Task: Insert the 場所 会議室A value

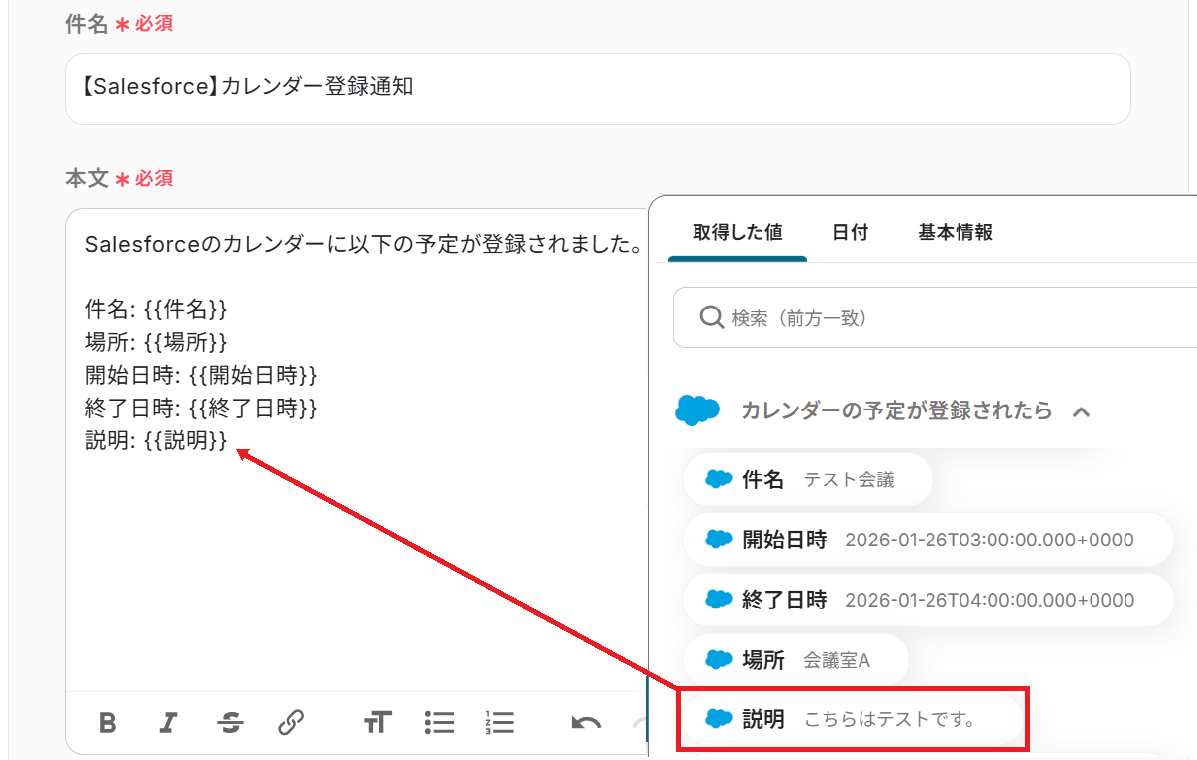Action: (x=795, y=659)
